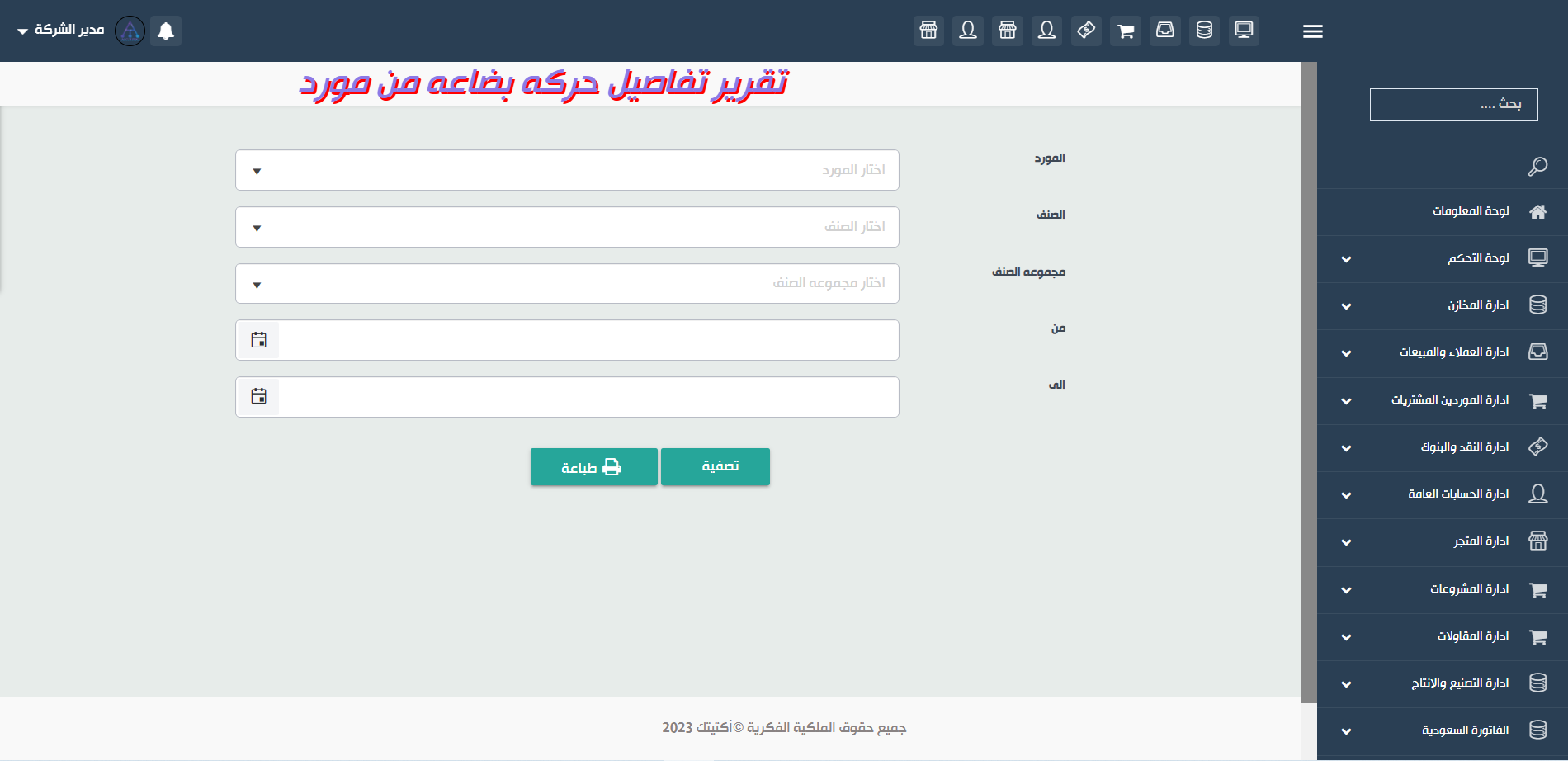Image resolution: width=1568 pixels, height=761 pixels.
Task: Click the home icon beside لوحة المعلومات
Action: pyautogui.click(x=1537, y=211)
